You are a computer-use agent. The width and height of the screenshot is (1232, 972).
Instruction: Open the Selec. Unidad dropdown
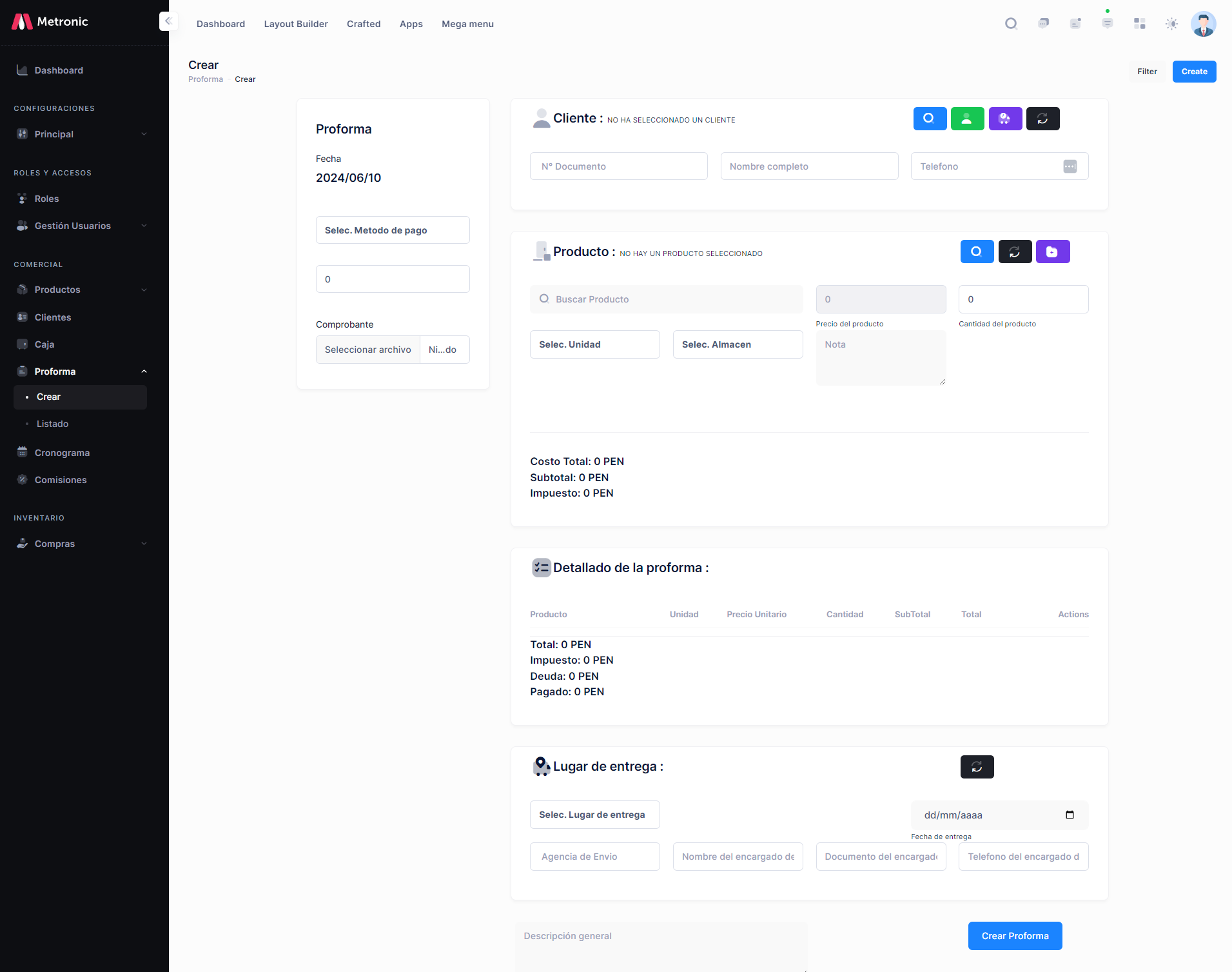(594, 344)
